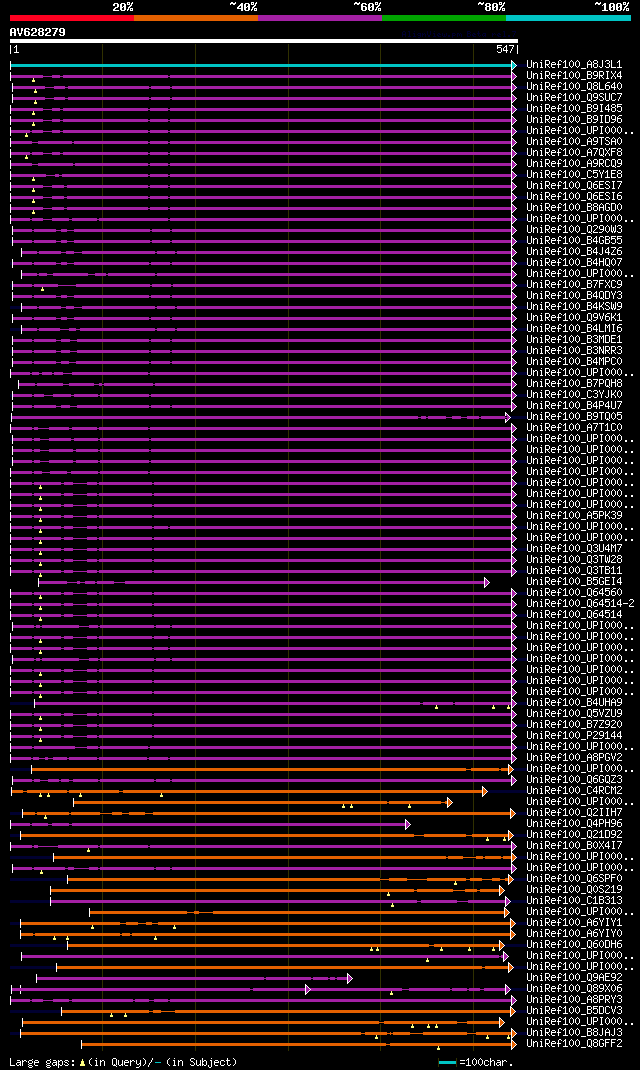The height and width of the screenshot is (1070, 640).
Task: Click the UniRef100_P29144 hit name
Action: click(x=574, y=736)
